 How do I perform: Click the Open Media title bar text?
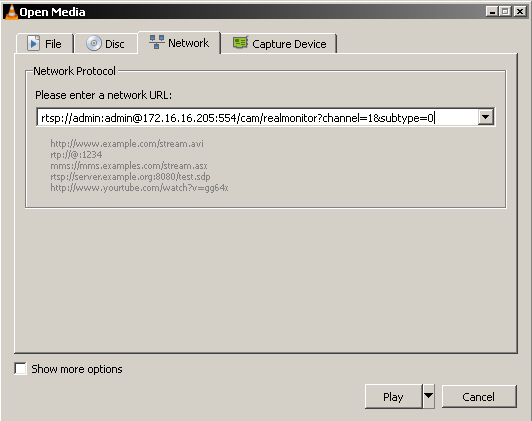pos(52,12)
